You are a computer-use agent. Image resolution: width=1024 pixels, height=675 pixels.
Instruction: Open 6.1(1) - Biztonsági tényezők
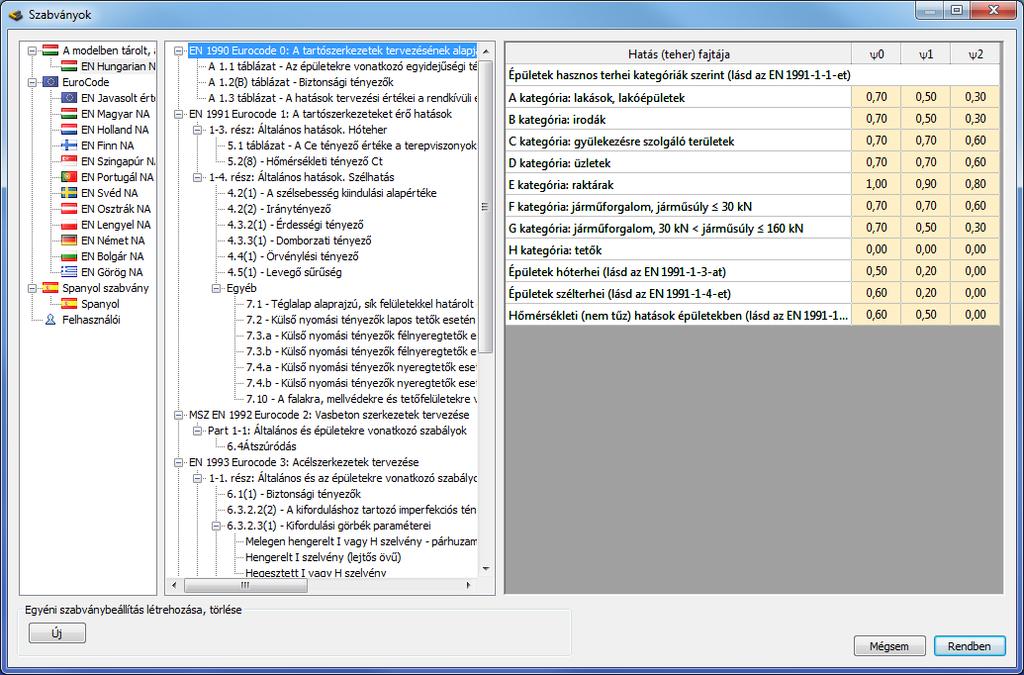pyautogui.click(x=294, y=494)
